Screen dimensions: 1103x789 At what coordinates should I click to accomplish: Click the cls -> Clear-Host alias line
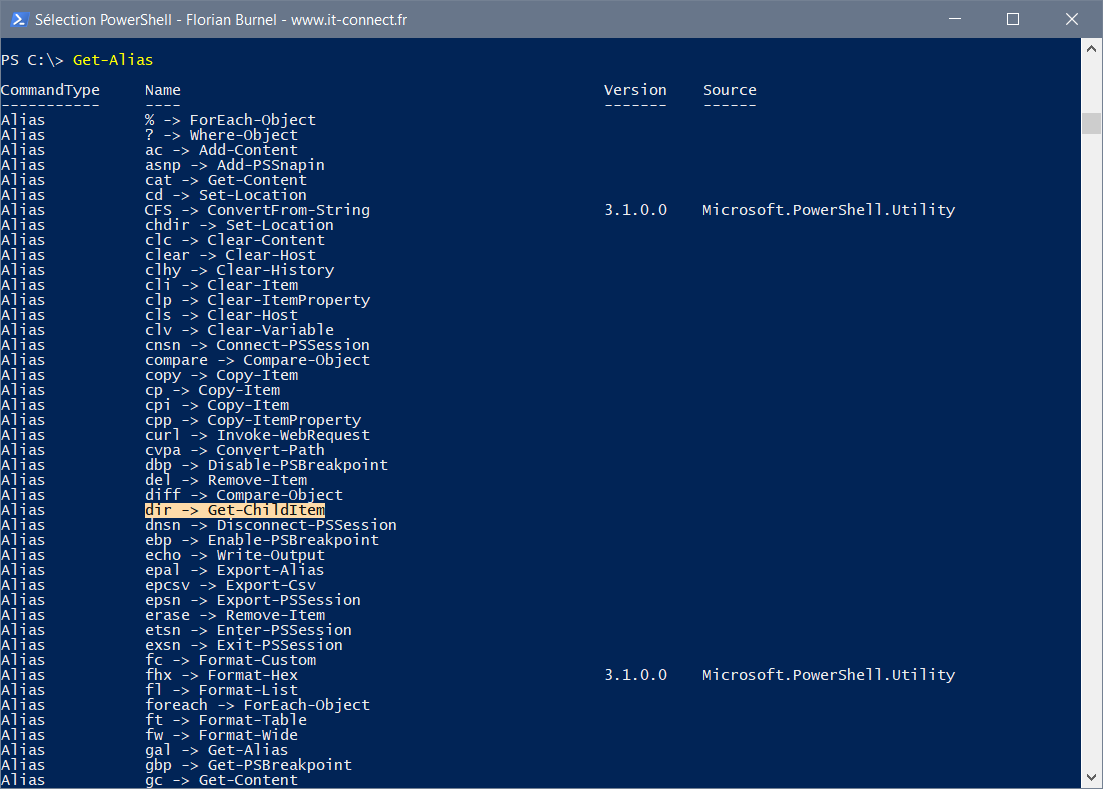point(221,315)
